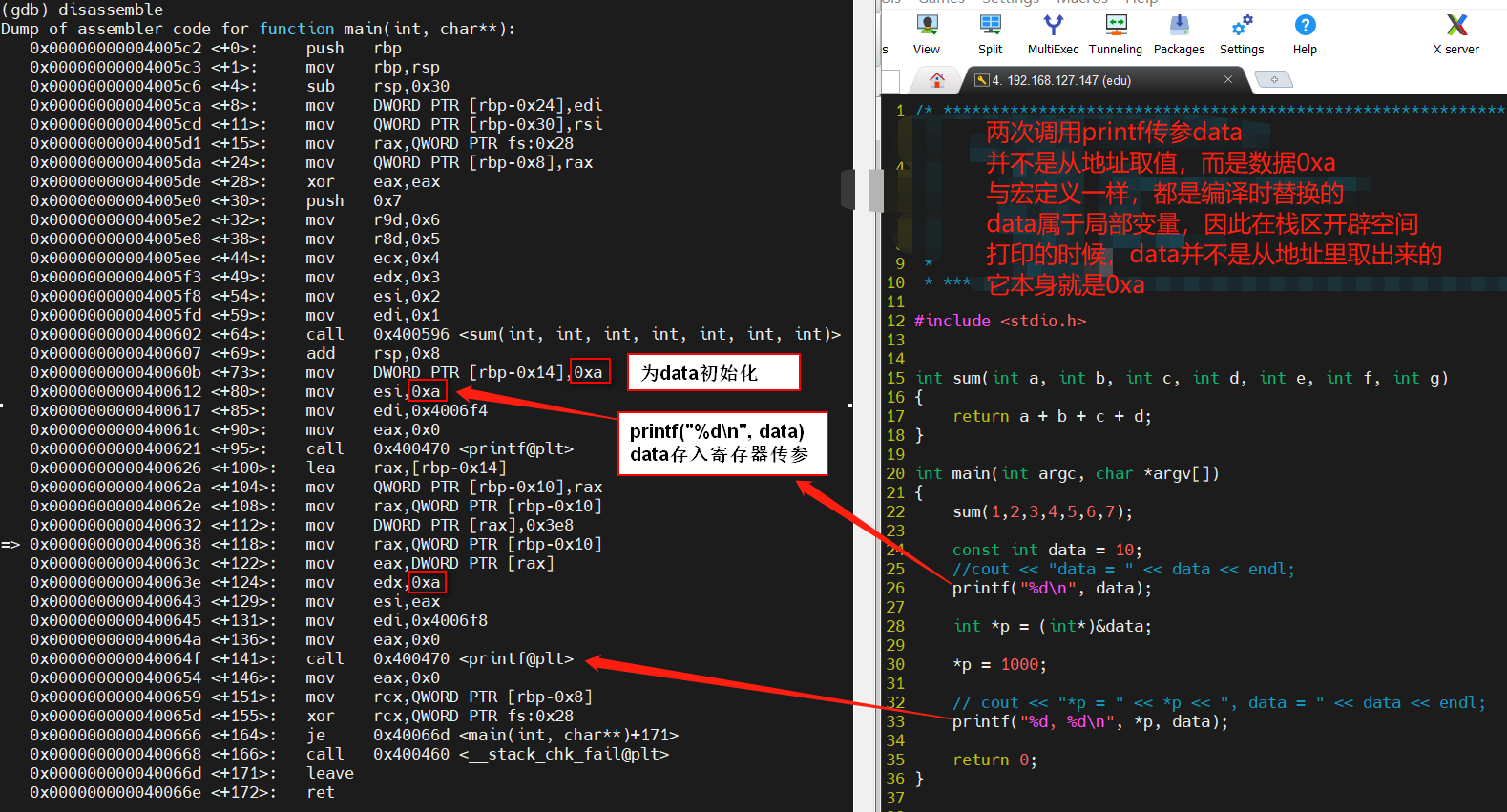The height and width of the screenshot is (812, 1507).
Task: Click 'int *p = (int*)&data;' line
Action: (x=1052, y=626)
